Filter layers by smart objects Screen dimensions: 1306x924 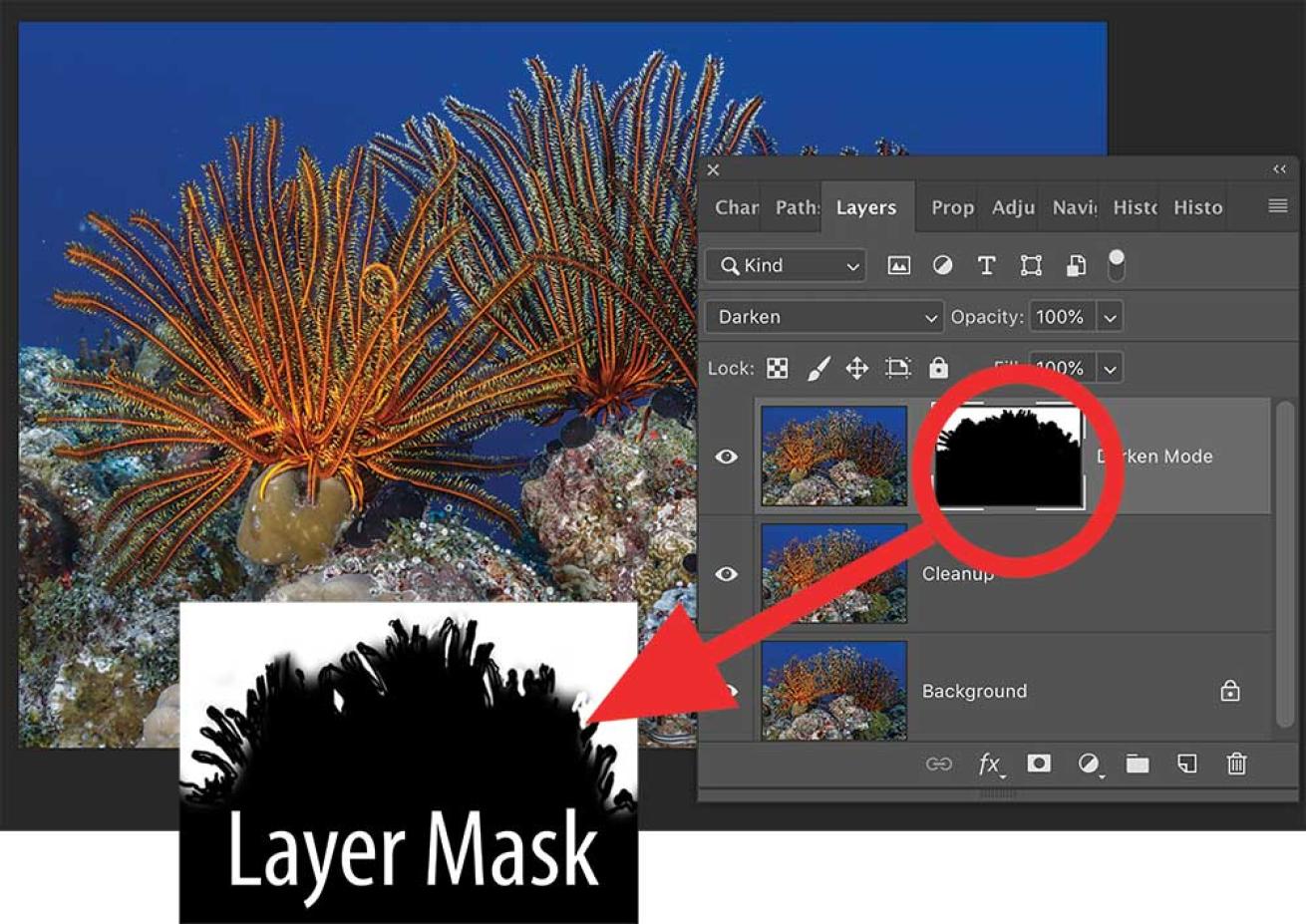coord(1076,265)
